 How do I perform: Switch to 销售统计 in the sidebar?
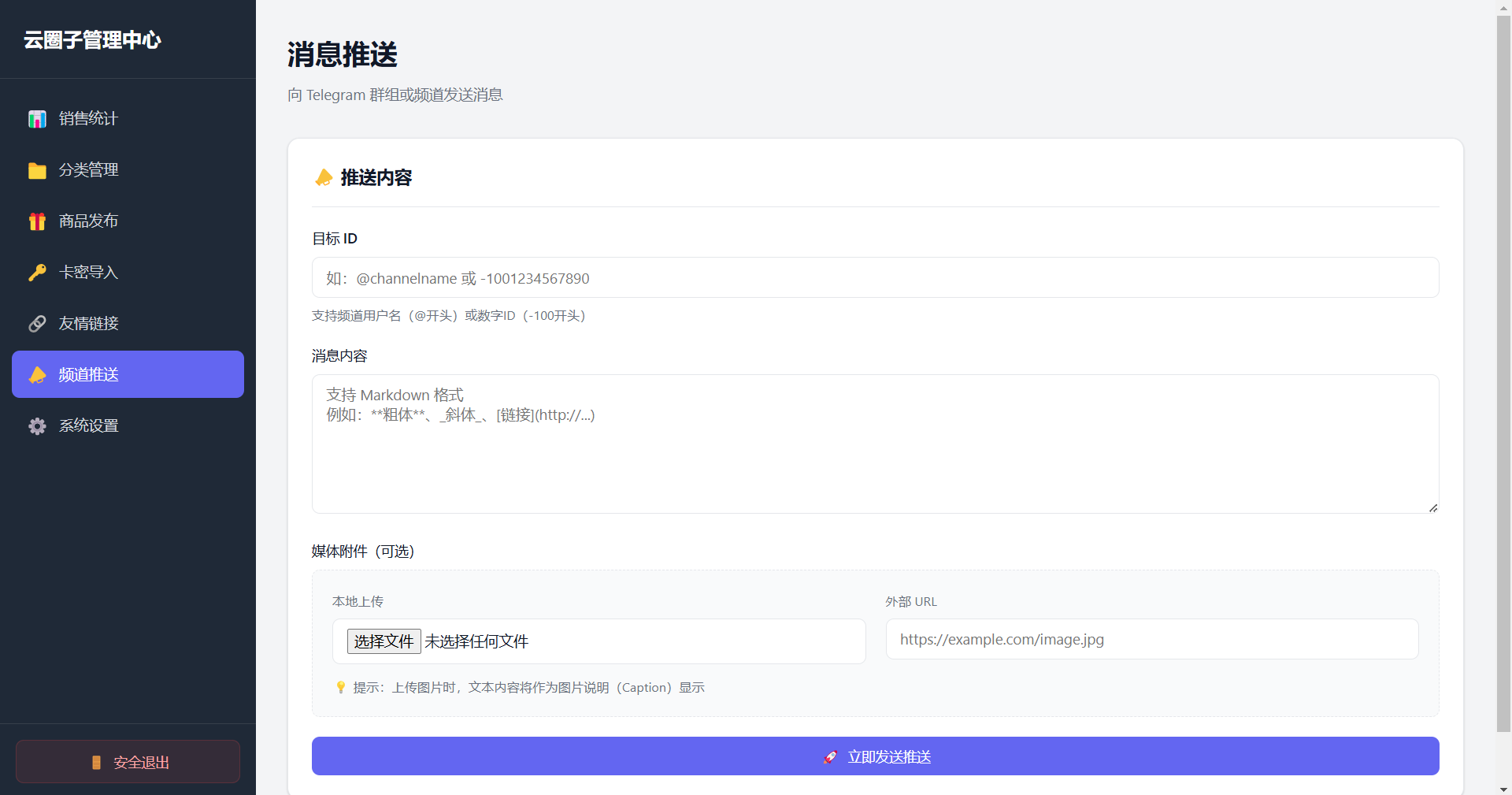(x=88, y=118)
